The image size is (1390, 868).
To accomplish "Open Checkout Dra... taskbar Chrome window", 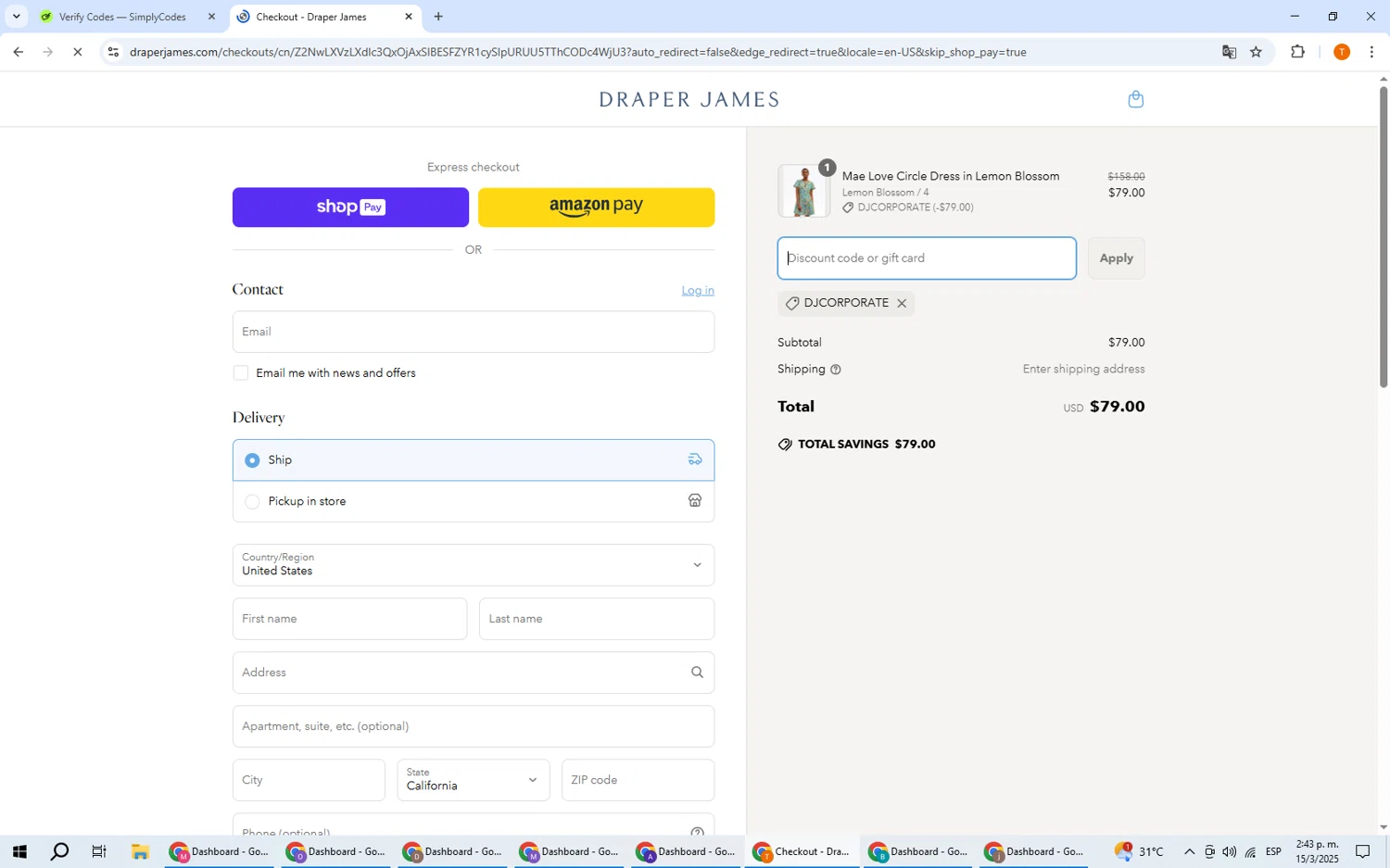I will pyautogui.click(x=802, y=852).
